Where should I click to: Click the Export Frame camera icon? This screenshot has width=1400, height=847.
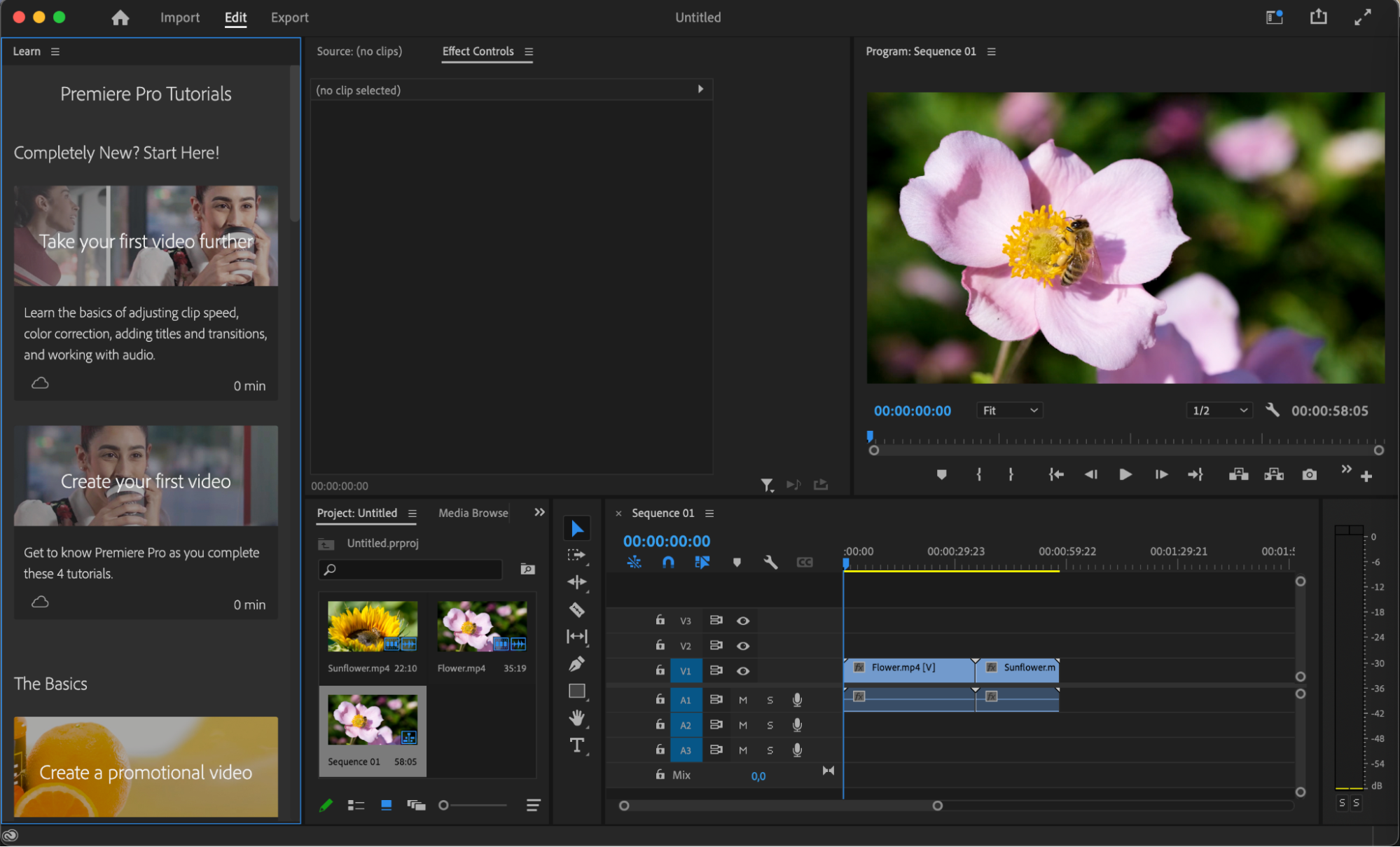[x=1309, y=475]
